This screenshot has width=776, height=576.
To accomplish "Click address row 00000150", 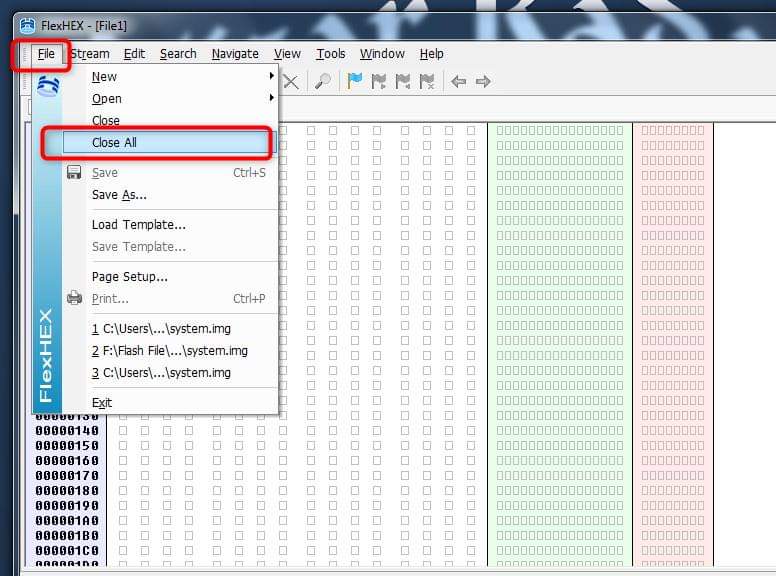I will tap(67, 445).
